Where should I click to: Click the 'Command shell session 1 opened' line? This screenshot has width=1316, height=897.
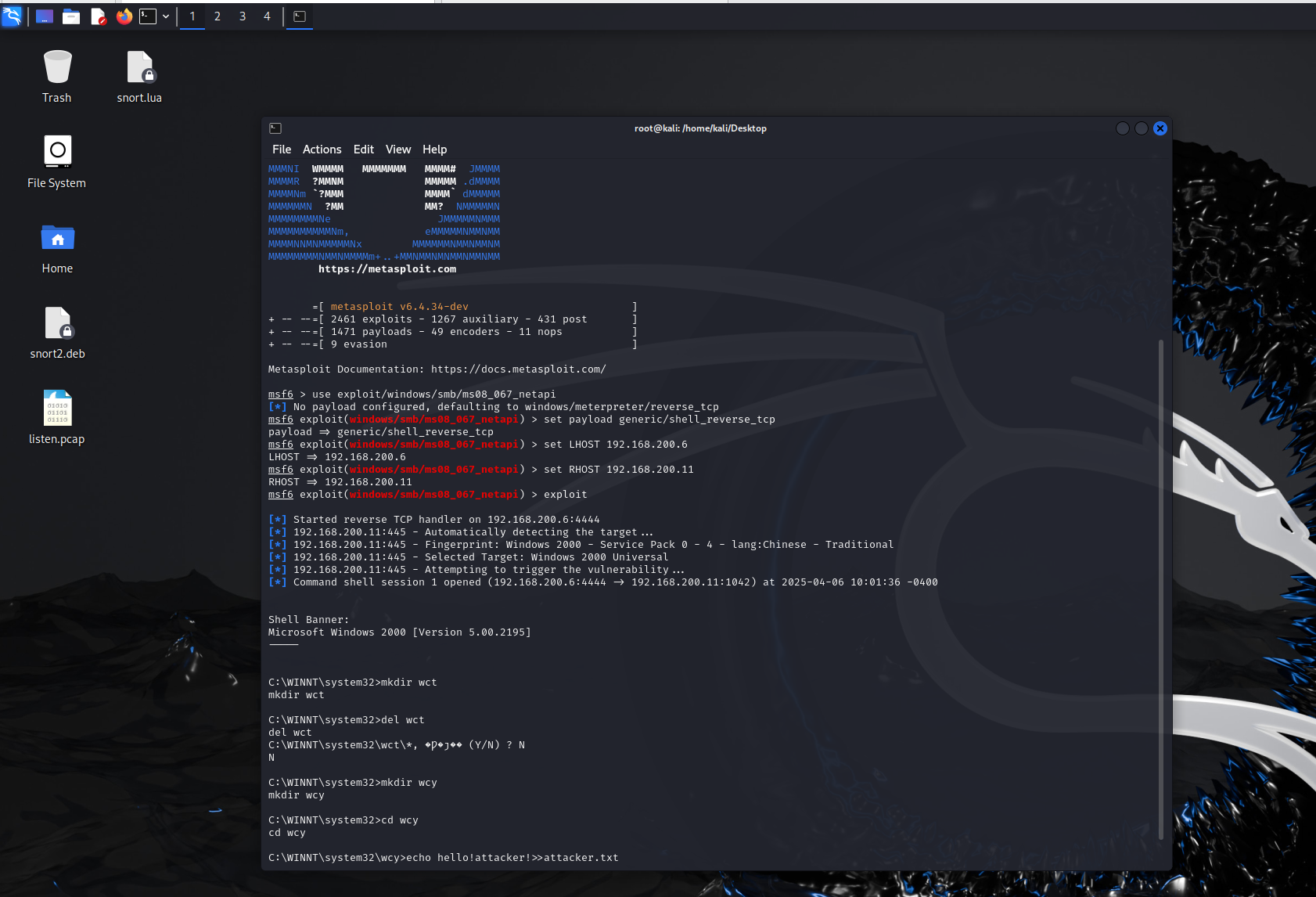click(603, 582)
